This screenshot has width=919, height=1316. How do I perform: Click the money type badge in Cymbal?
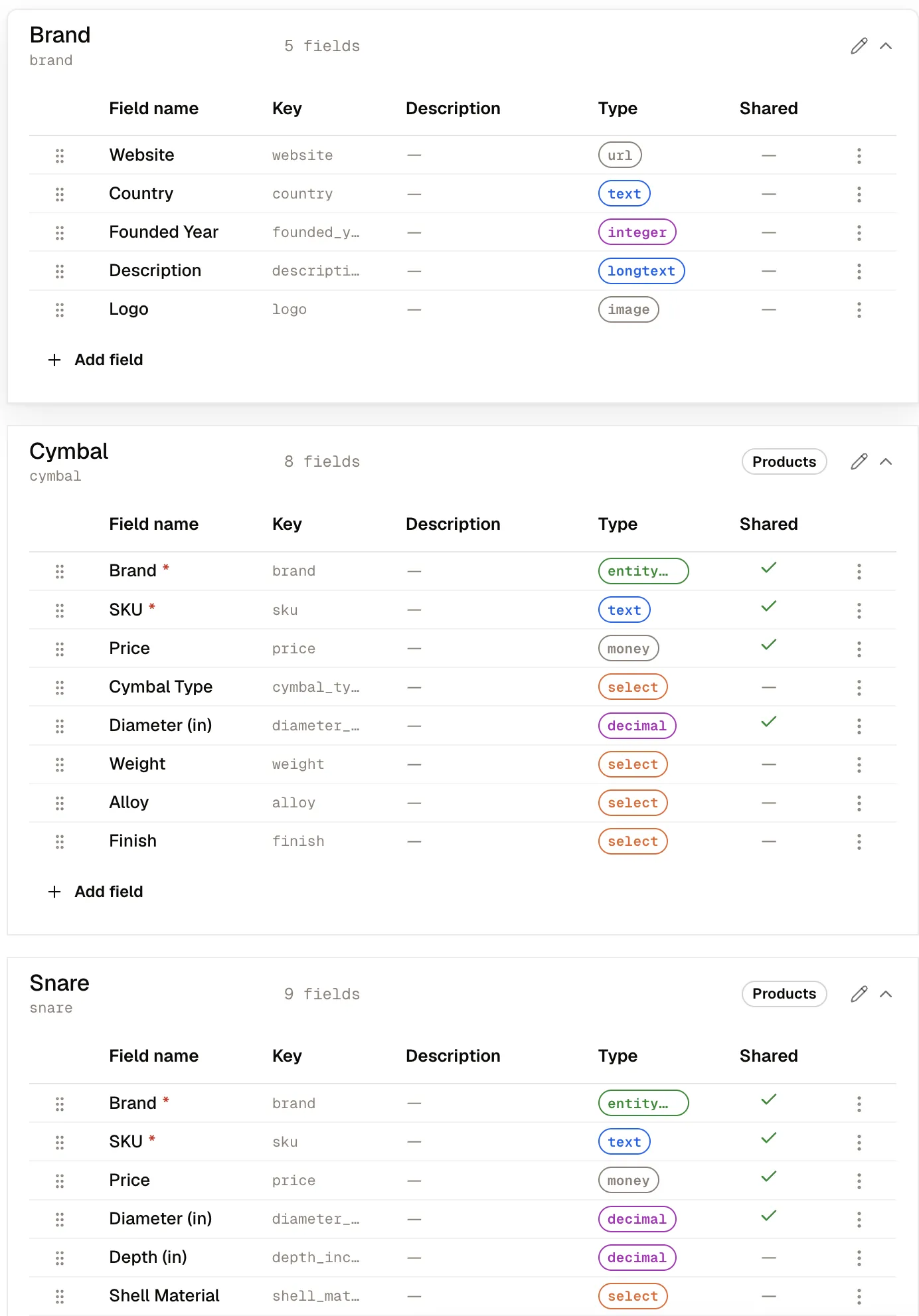point(629,649)
